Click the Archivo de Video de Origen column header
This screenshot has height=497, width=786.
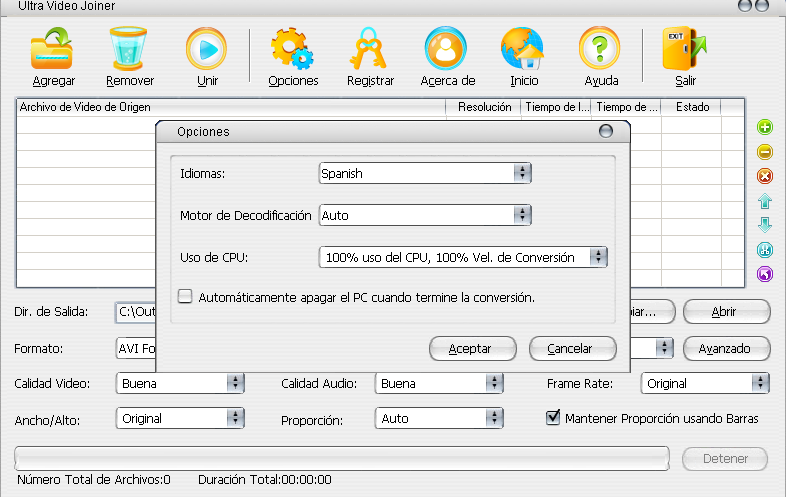click(231, 107)
